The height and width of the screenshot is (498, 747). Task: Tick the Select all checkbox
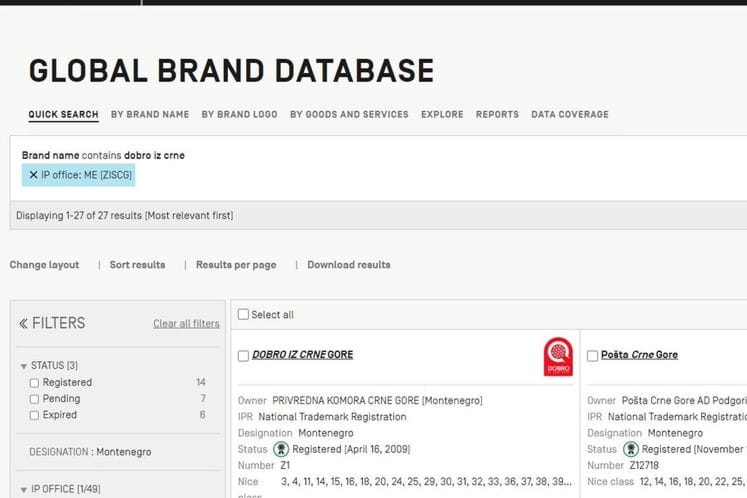coord(243,314)
